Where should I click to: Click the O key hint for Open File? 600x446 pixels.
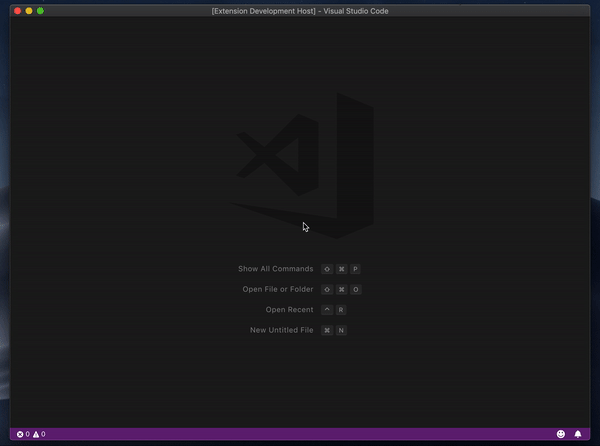[355, 289]
